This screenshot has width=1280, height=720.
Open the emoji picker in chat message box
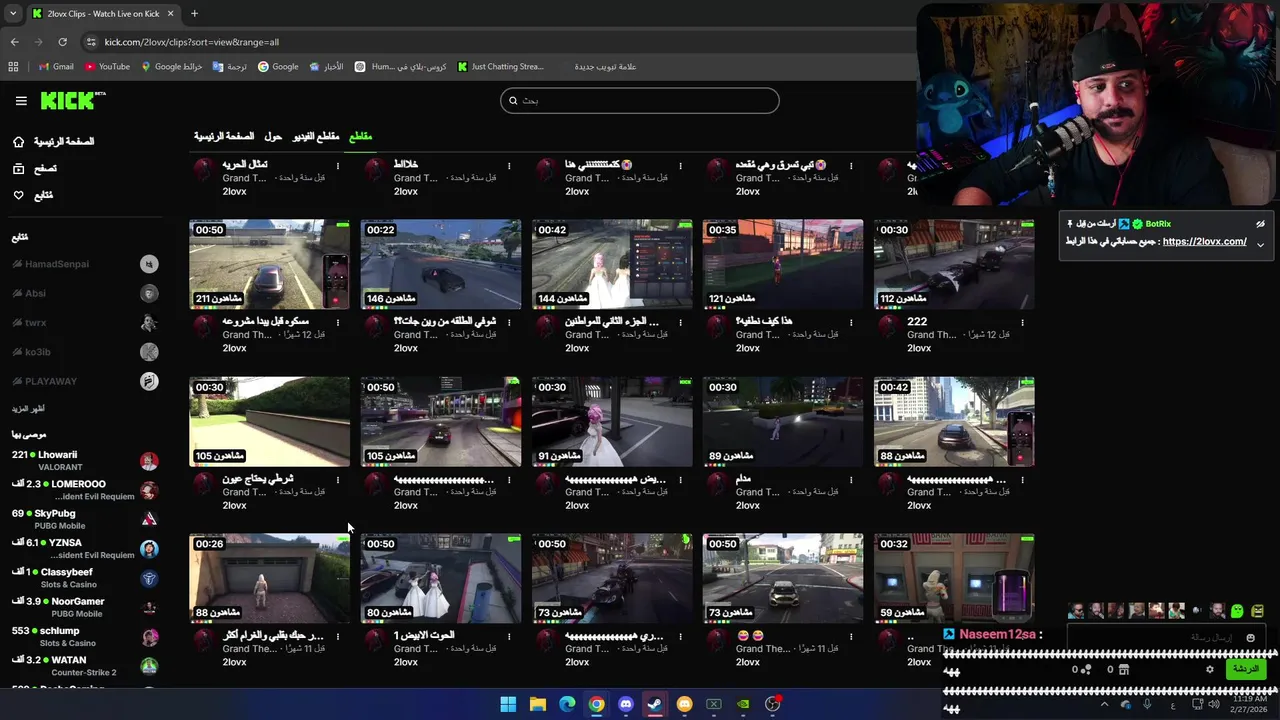pos(1250,638)
